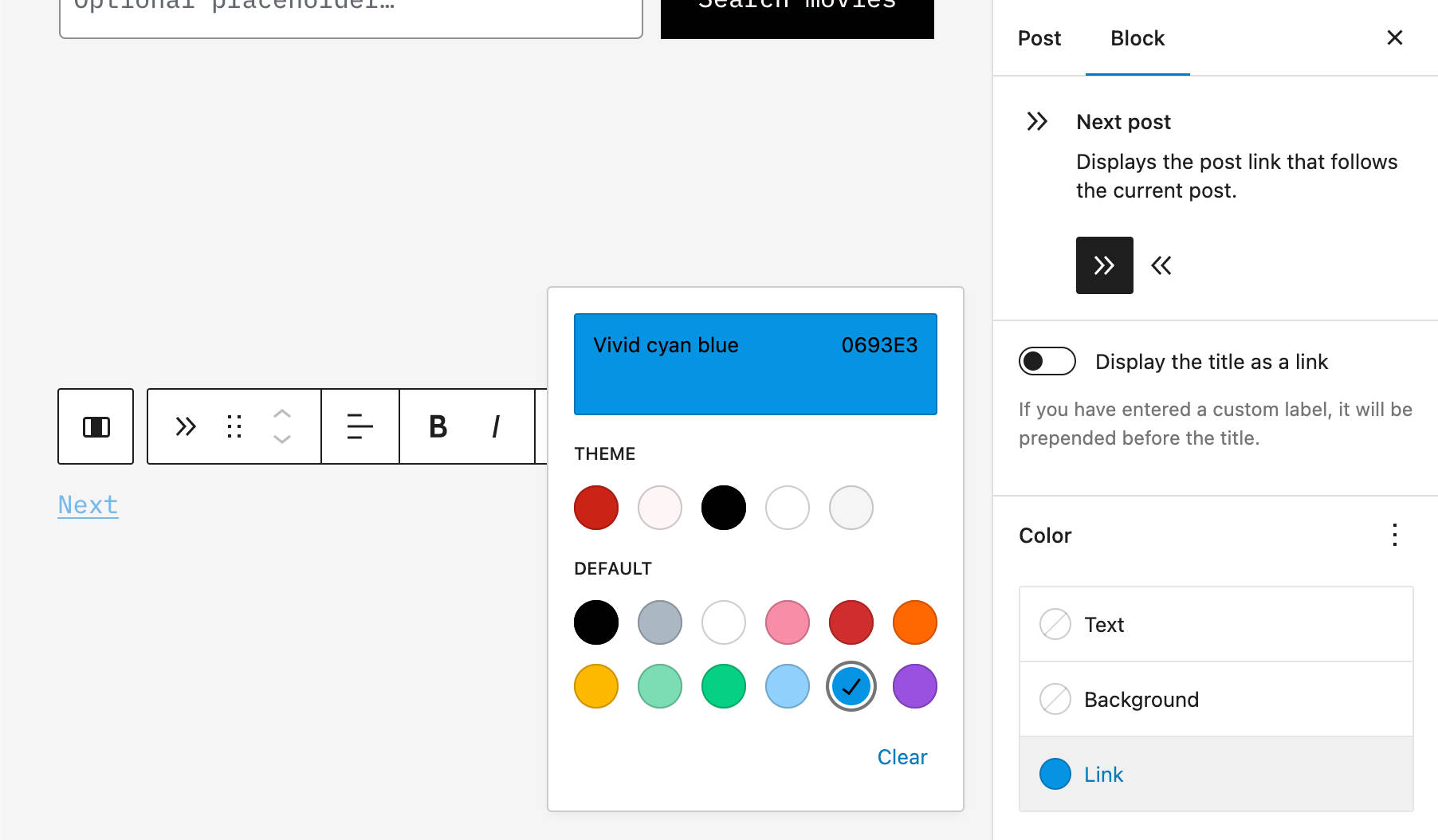
Task: Switch to the Block tab
Action: pyautogui.click(x=1137, y=37)
